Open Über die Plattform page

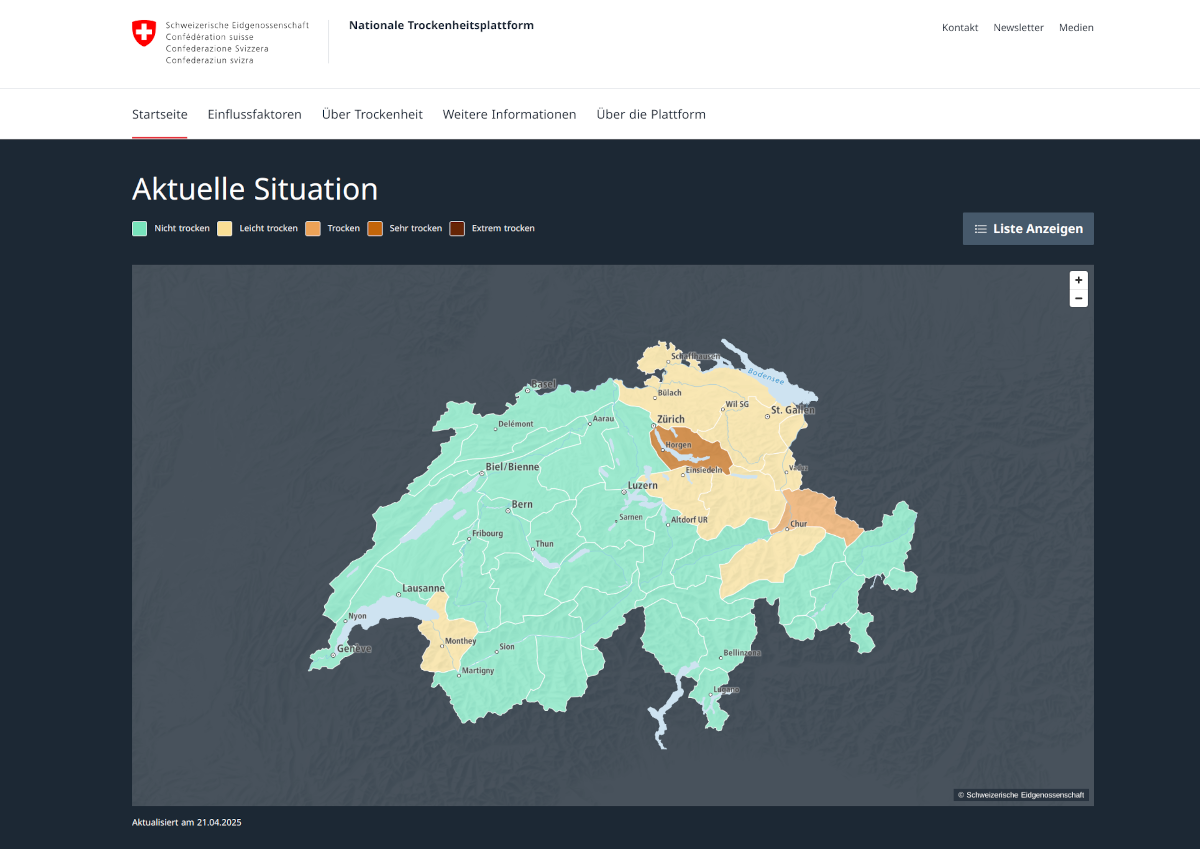tap(651, 114)
